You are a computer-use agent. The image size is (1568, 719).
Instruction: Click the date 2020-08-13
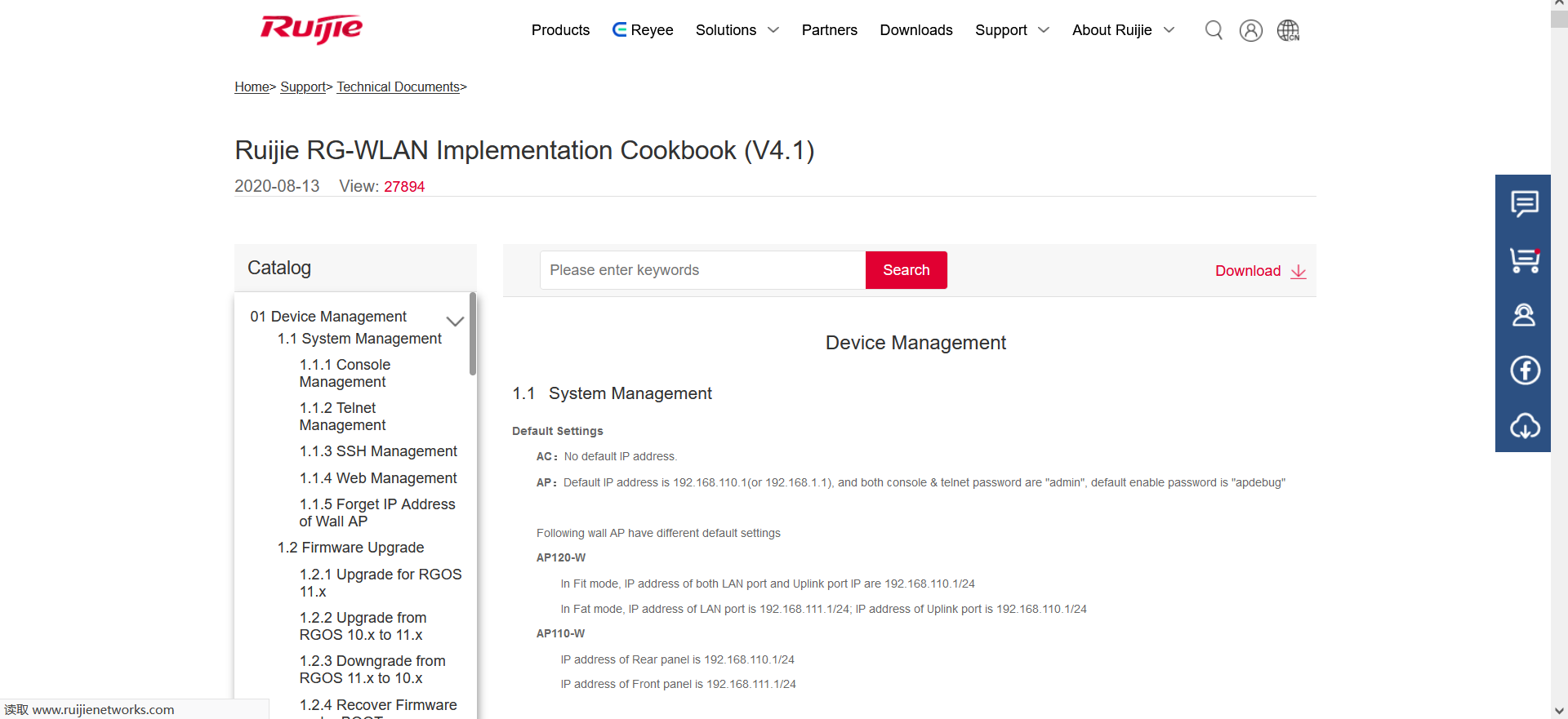pos(277,186)
